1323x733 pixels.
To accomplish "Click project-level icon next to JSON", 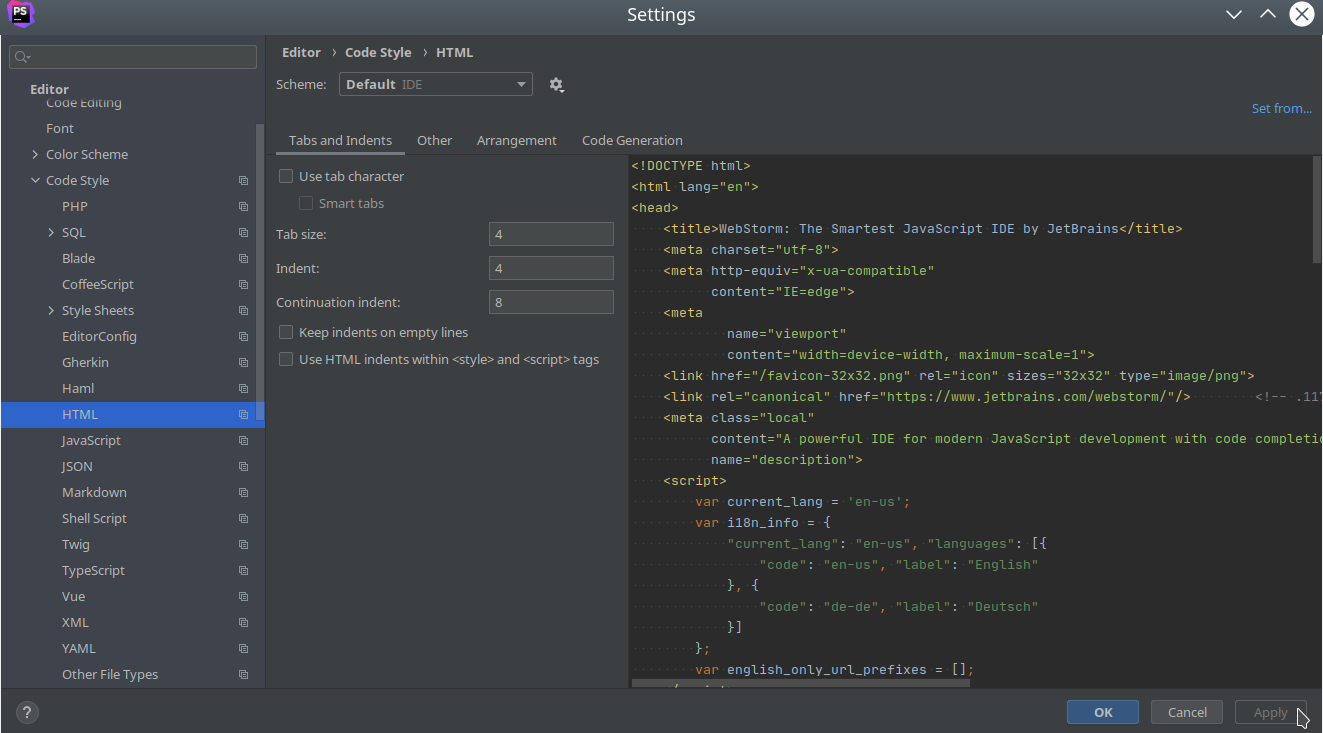I will click(x=243, y=467).
